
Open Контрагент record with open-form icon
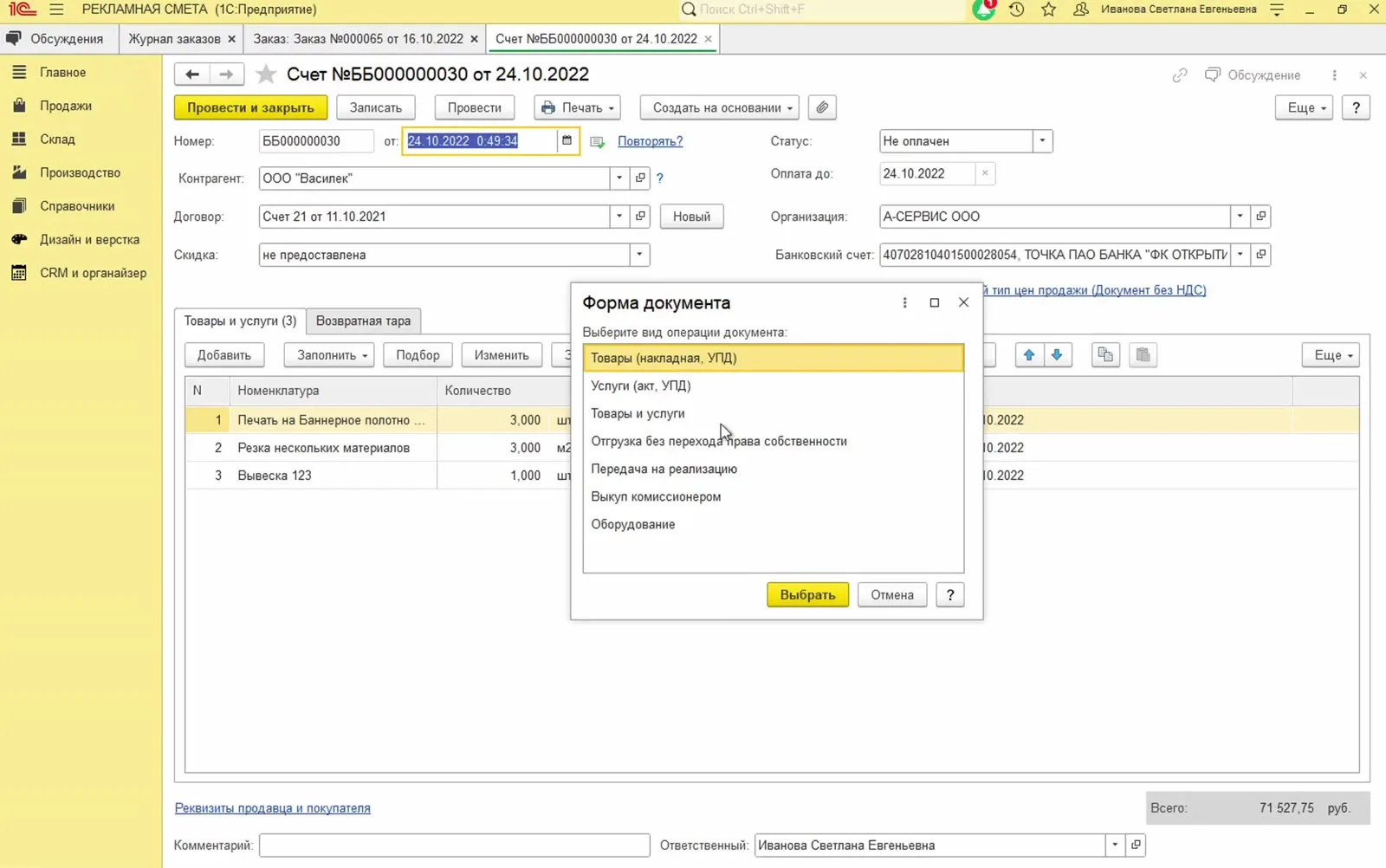click(x=641, y=178)
